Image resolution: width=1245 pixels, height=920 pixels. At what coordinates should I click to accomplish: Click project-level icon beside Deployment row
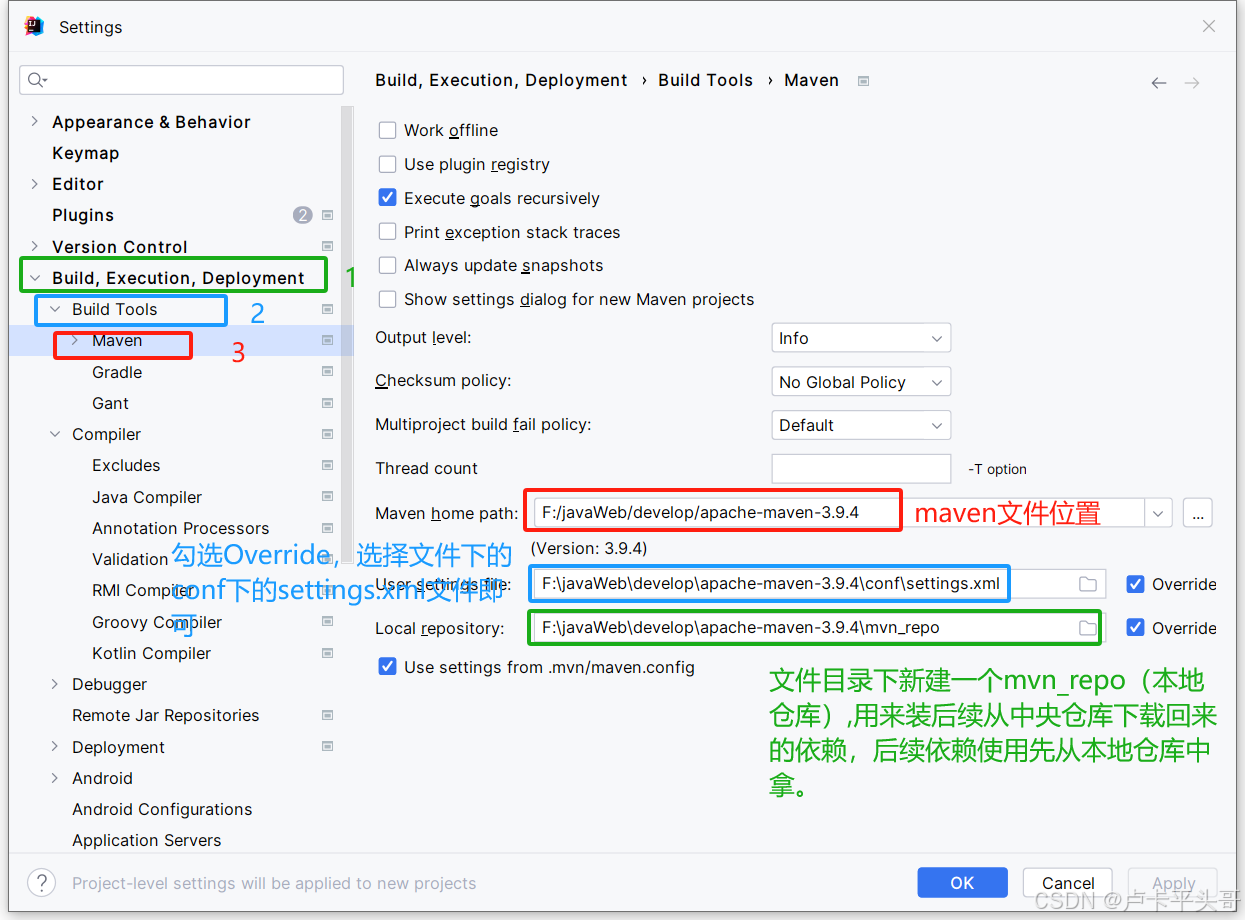point(327,747)
